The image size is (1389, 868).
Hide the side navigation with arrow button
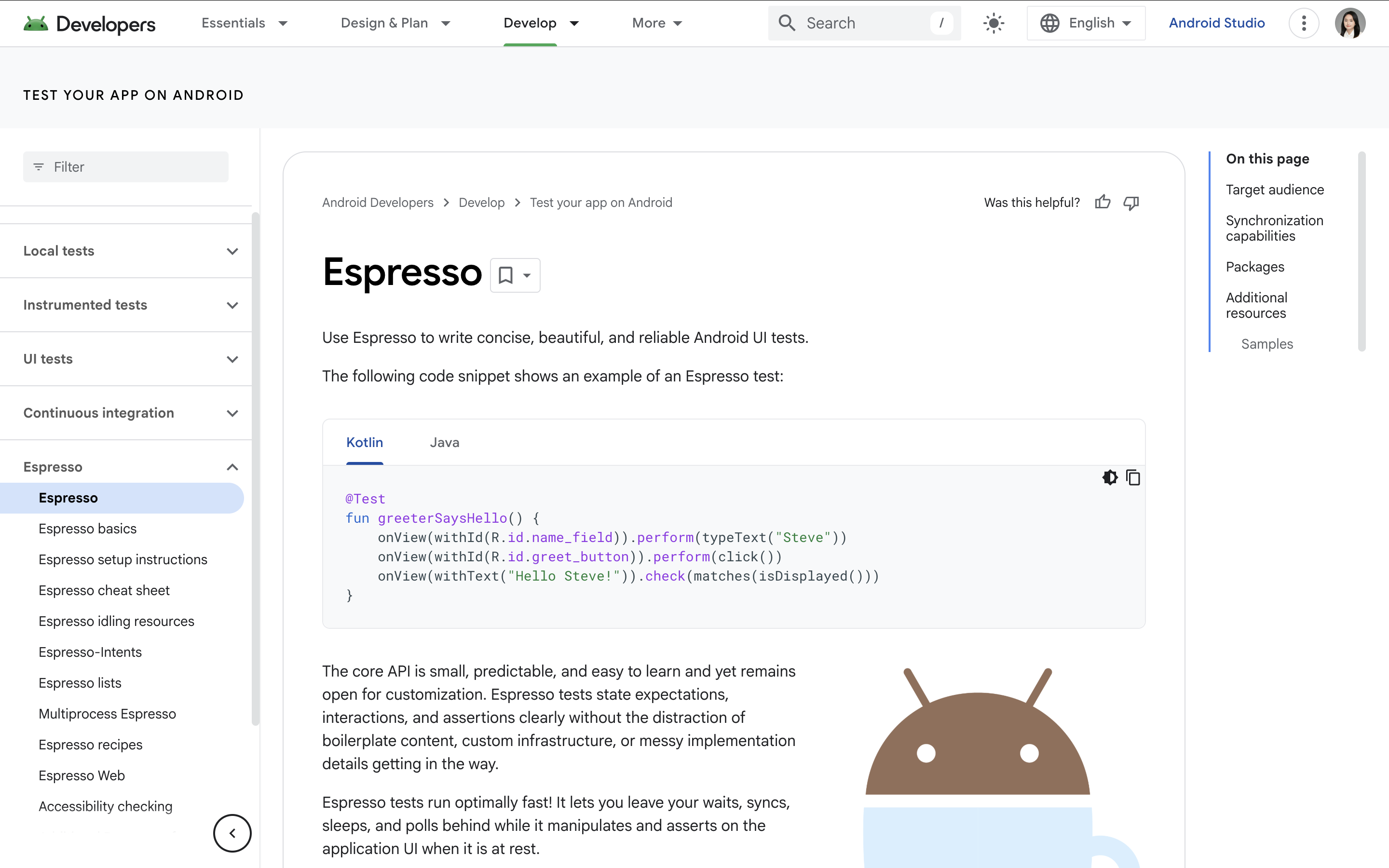point(232,833)
